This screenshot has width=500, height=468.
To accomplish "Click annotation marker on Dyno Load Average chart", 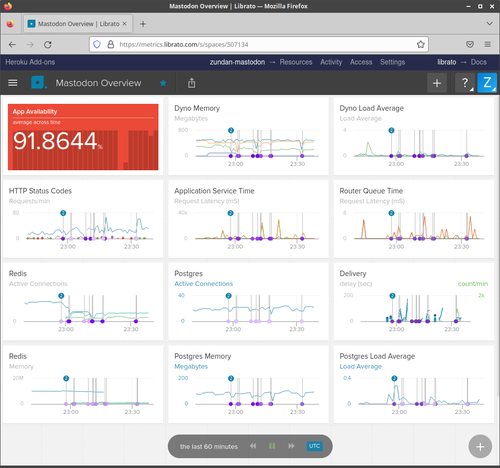I will (x=391, y=130).
